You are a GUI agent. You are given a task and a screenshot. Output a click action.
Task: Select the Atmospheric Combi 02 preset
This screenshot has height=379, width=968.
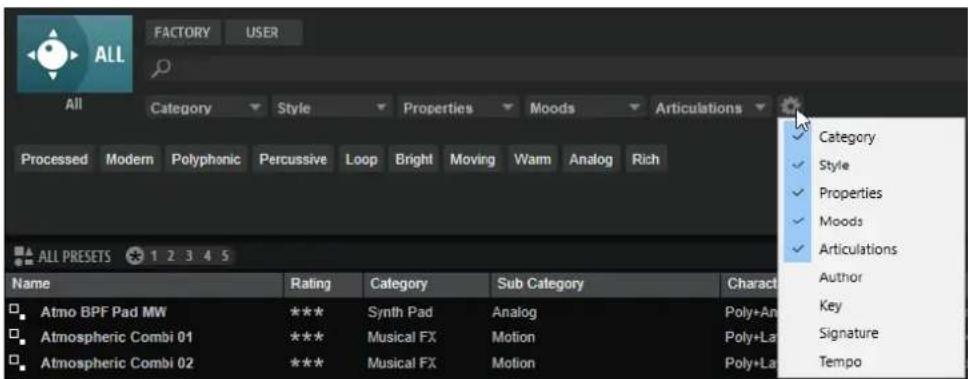click(117, 362)
